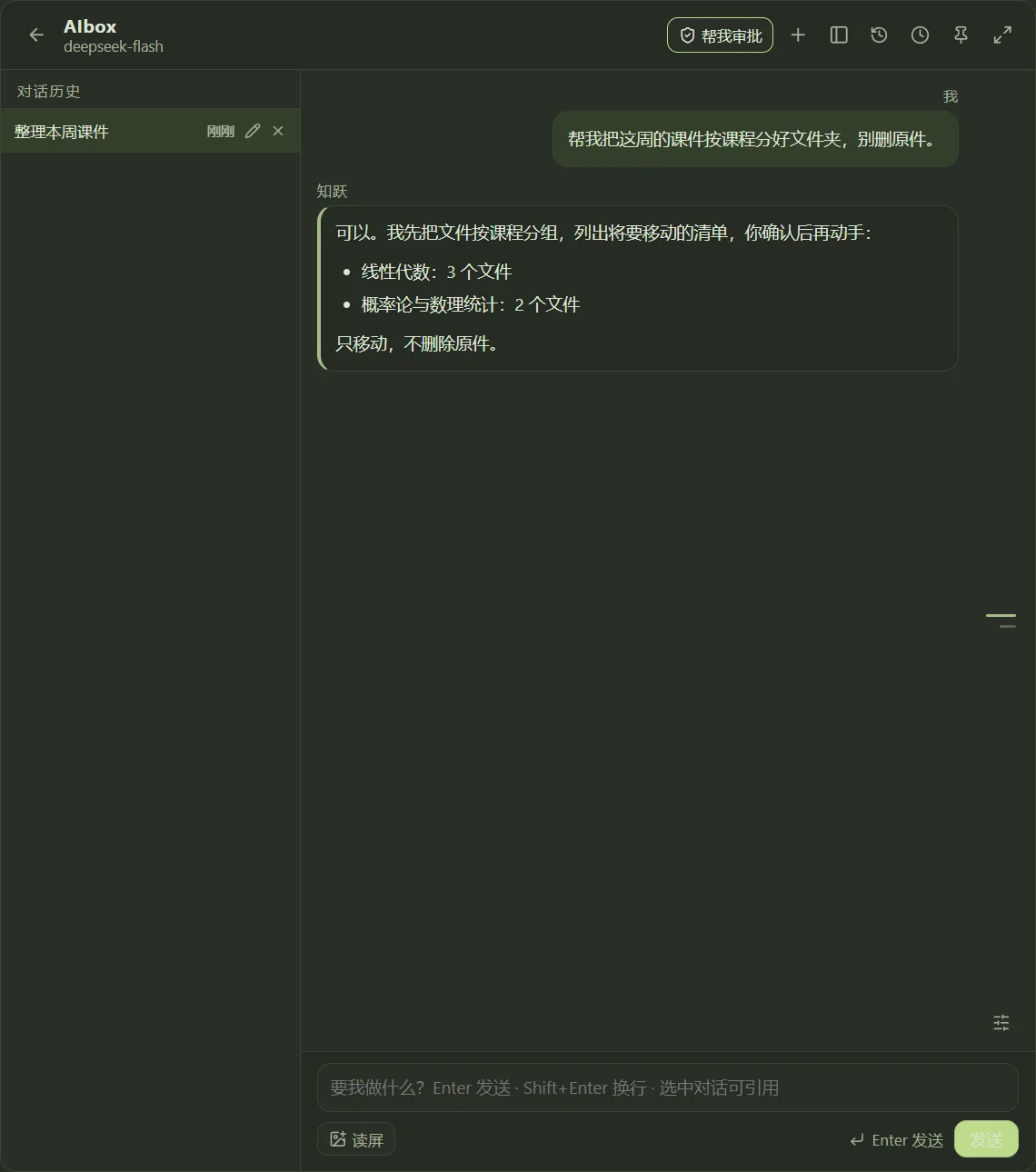Screen dimensions: 1036x1172
Task: Click the user message bubble about 课件
Action: [755, 139]
